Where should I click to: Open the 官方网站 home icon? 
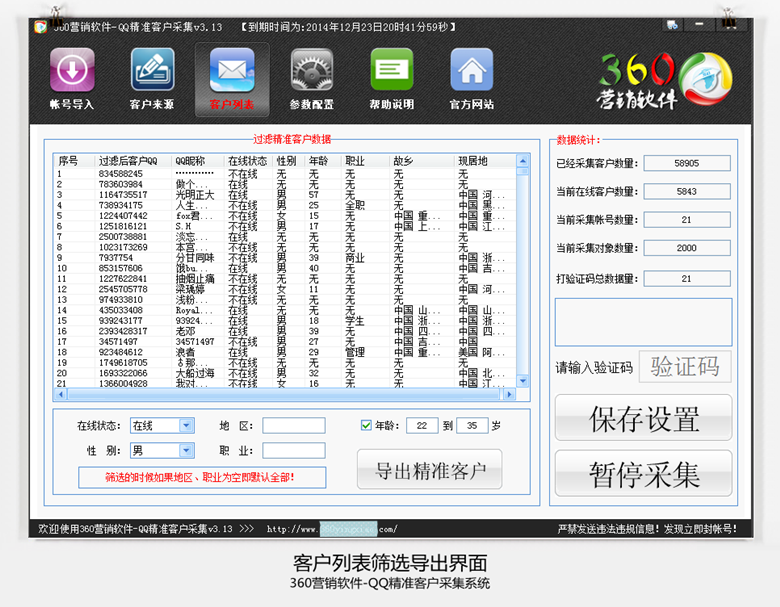472,70
